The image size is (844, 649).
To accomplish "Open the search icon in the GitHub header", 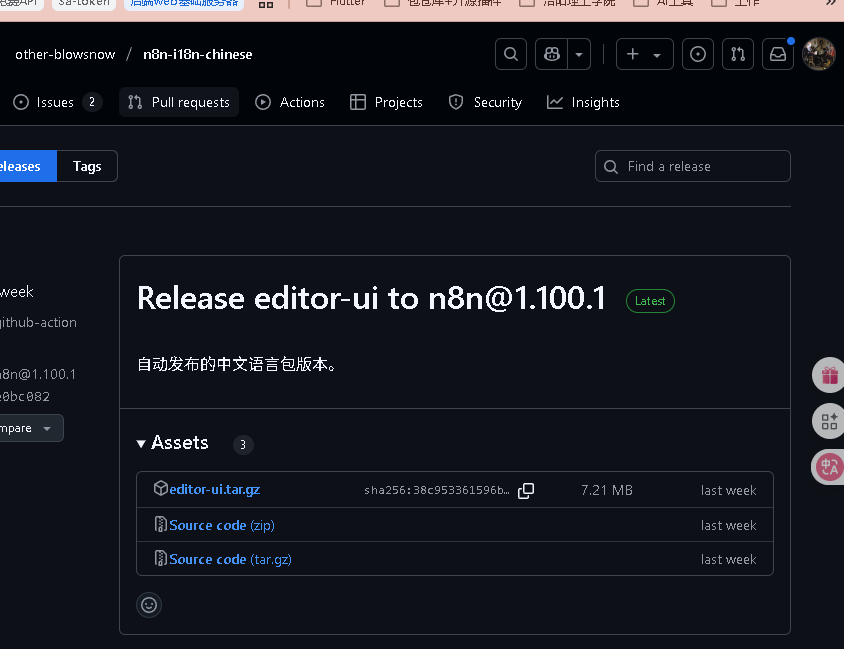I will (x=510, y=54).
